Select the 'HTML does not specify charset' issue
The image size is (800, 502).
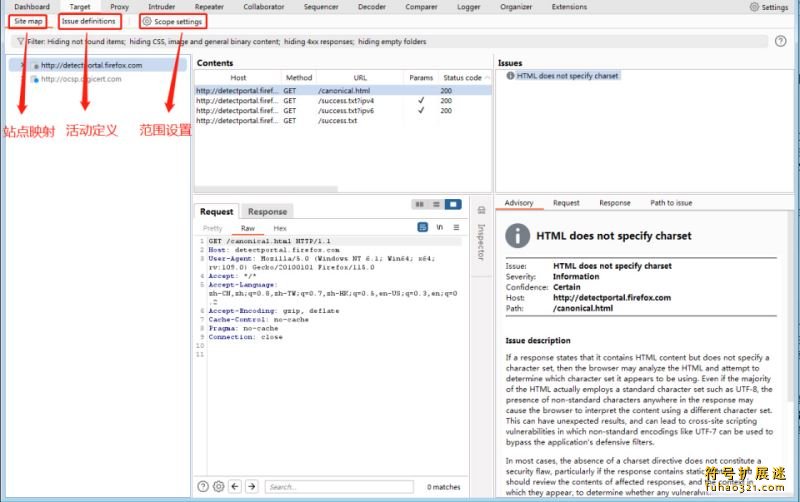click(x=567, y=76)
